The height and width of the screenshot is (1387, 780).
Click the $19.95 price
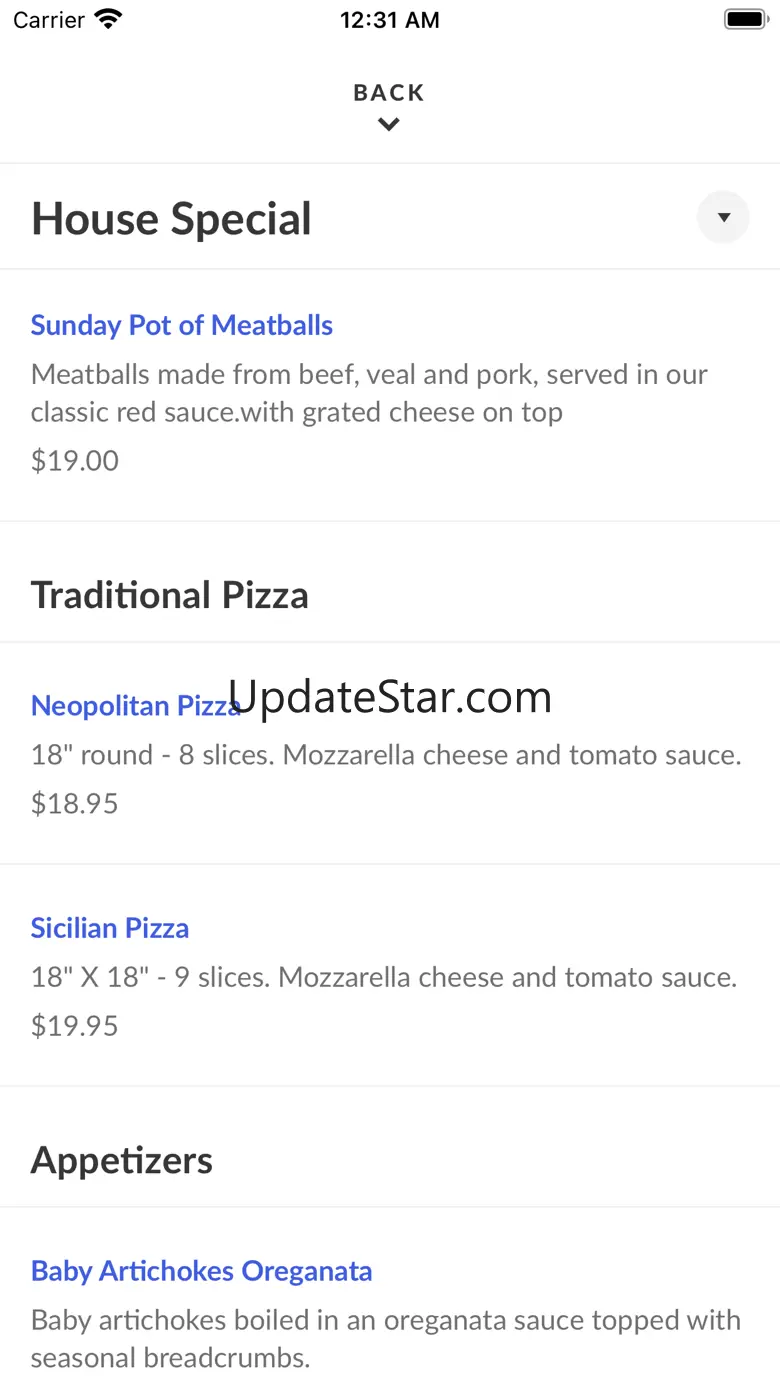click(75, 1026)
